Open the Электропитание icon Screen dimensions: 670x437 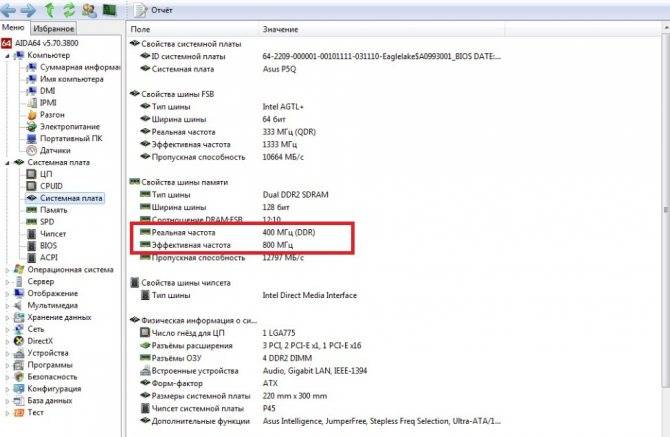coord(31,127)
